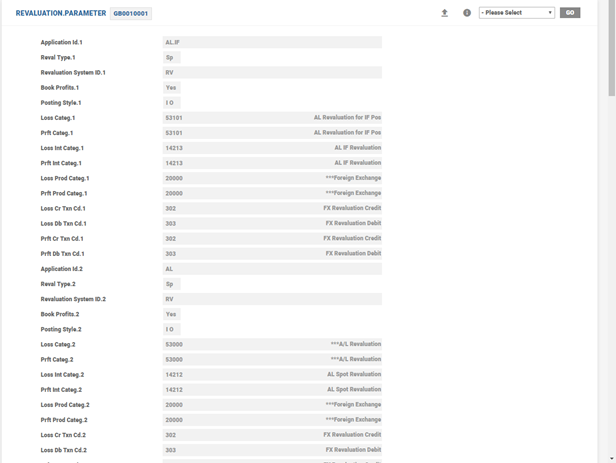This screenshot has width=616, height=463.
Task: Open the Please Select dropdown
Action: [516, 13]
